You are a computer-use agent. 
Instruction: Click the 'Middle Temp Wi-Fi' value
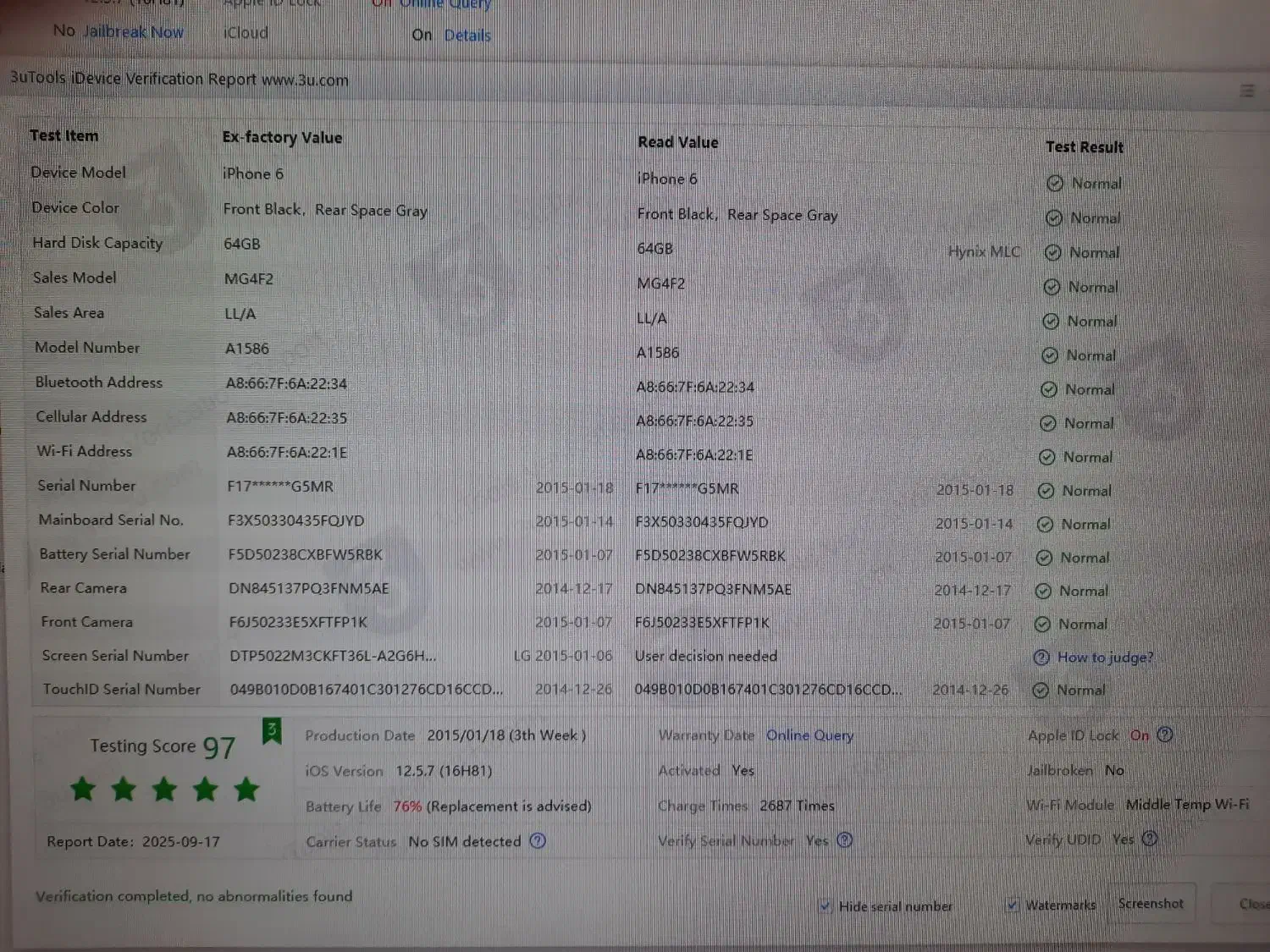1188,805
